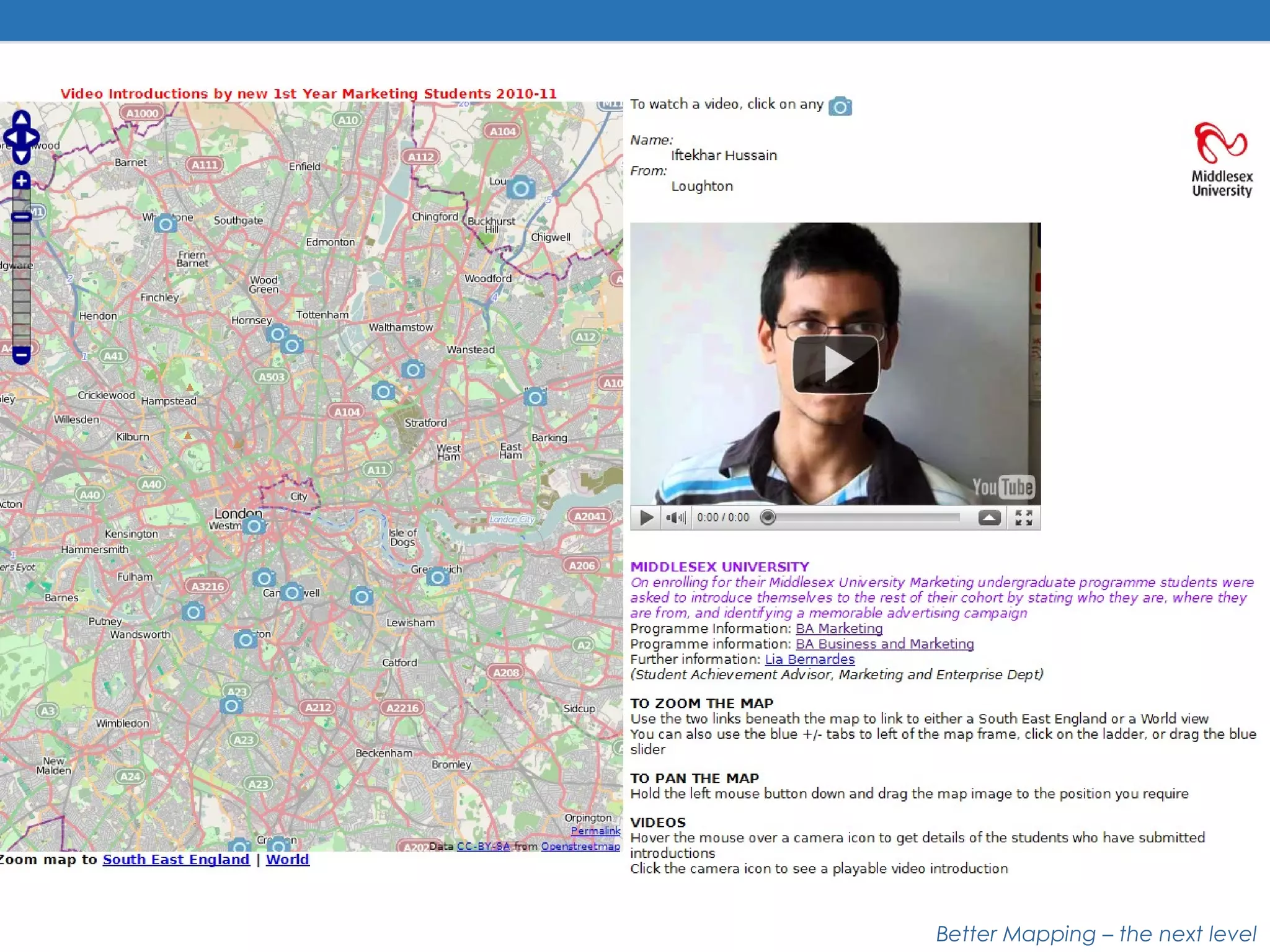Zoom in using the blue plus tab

(x=21, y=180)
